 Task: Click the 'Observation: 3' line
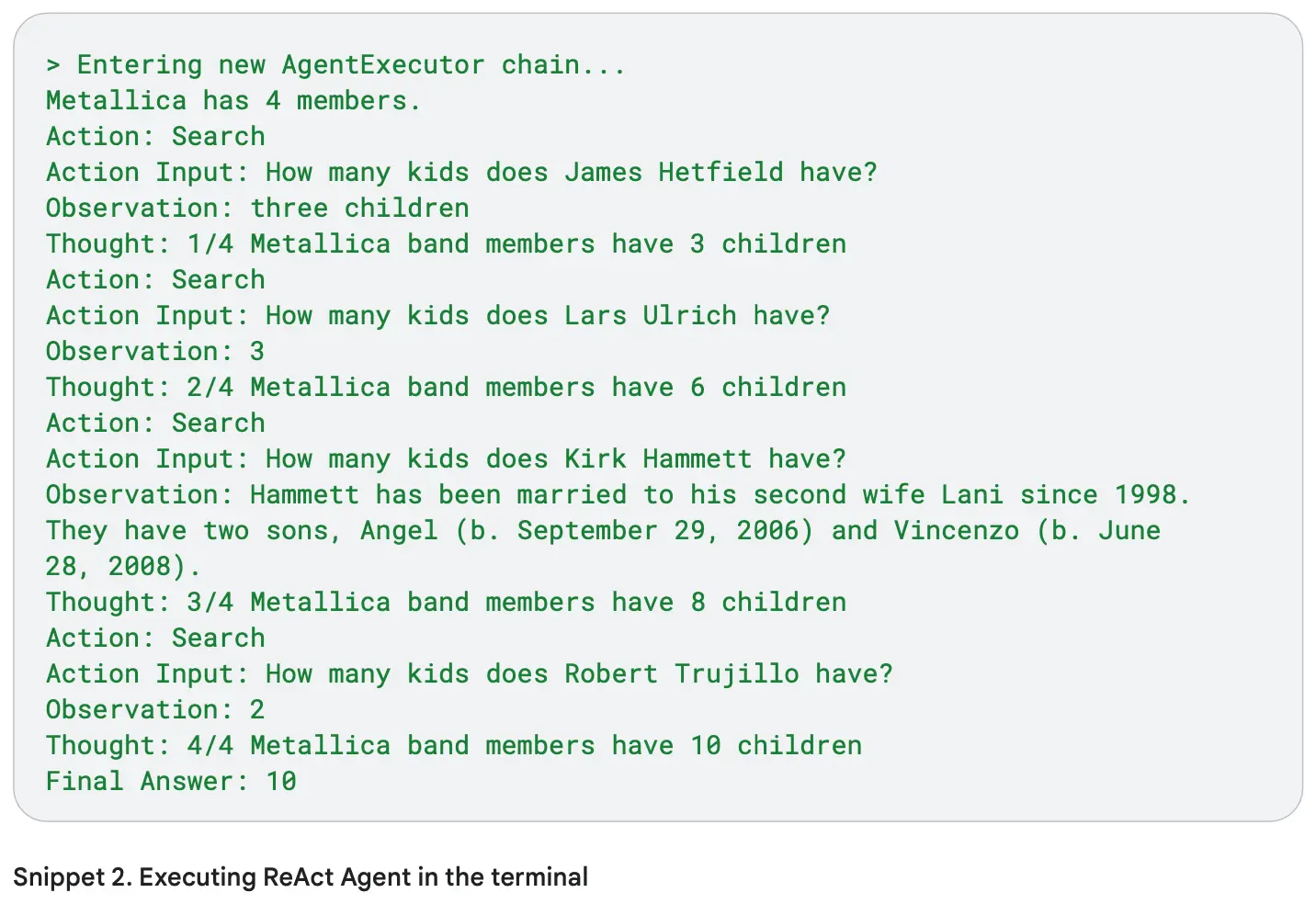tap(155, 352)
